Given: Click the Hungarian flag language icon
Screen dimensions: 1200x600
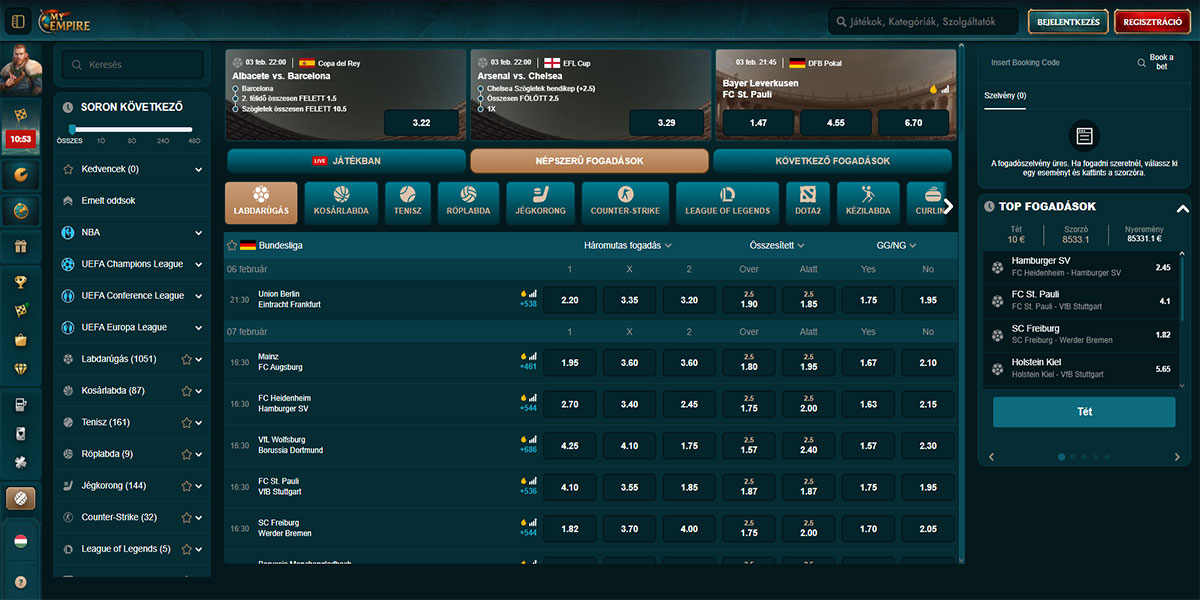Looking at the screenshot, I should coord(20,541).
